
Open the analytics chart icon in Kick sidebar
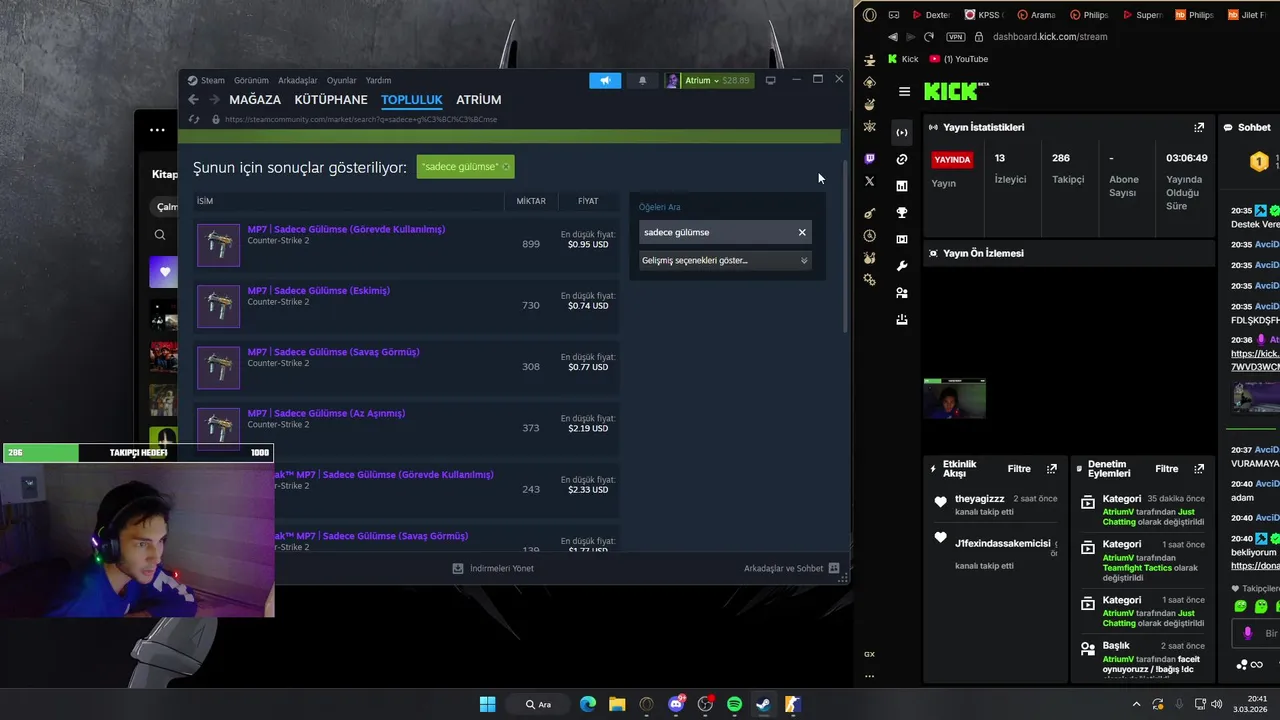pyautogui.click(x=902, y=186)
